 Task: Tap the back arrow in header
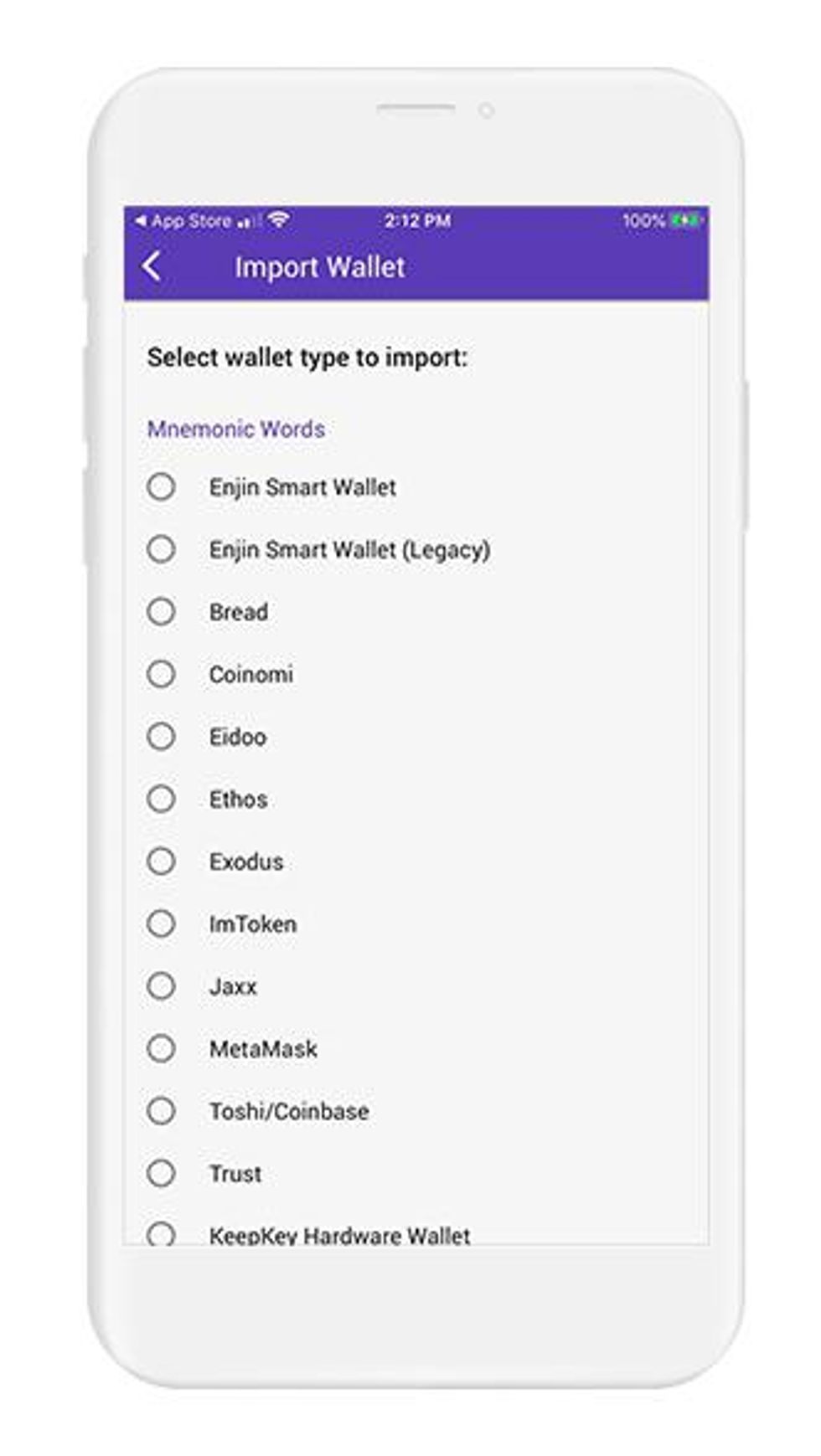pyautogui.click(x=152, y=267)
